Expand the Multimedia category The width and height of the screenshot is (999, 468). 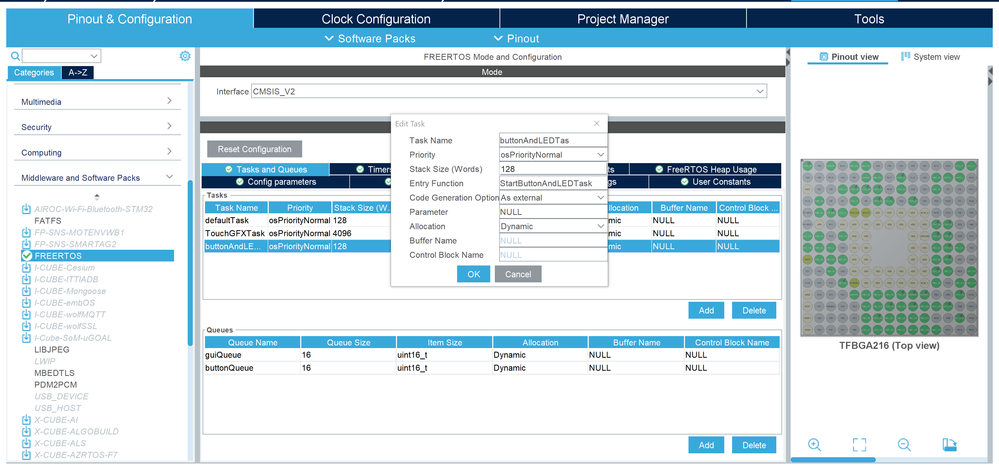click(169, 101)
